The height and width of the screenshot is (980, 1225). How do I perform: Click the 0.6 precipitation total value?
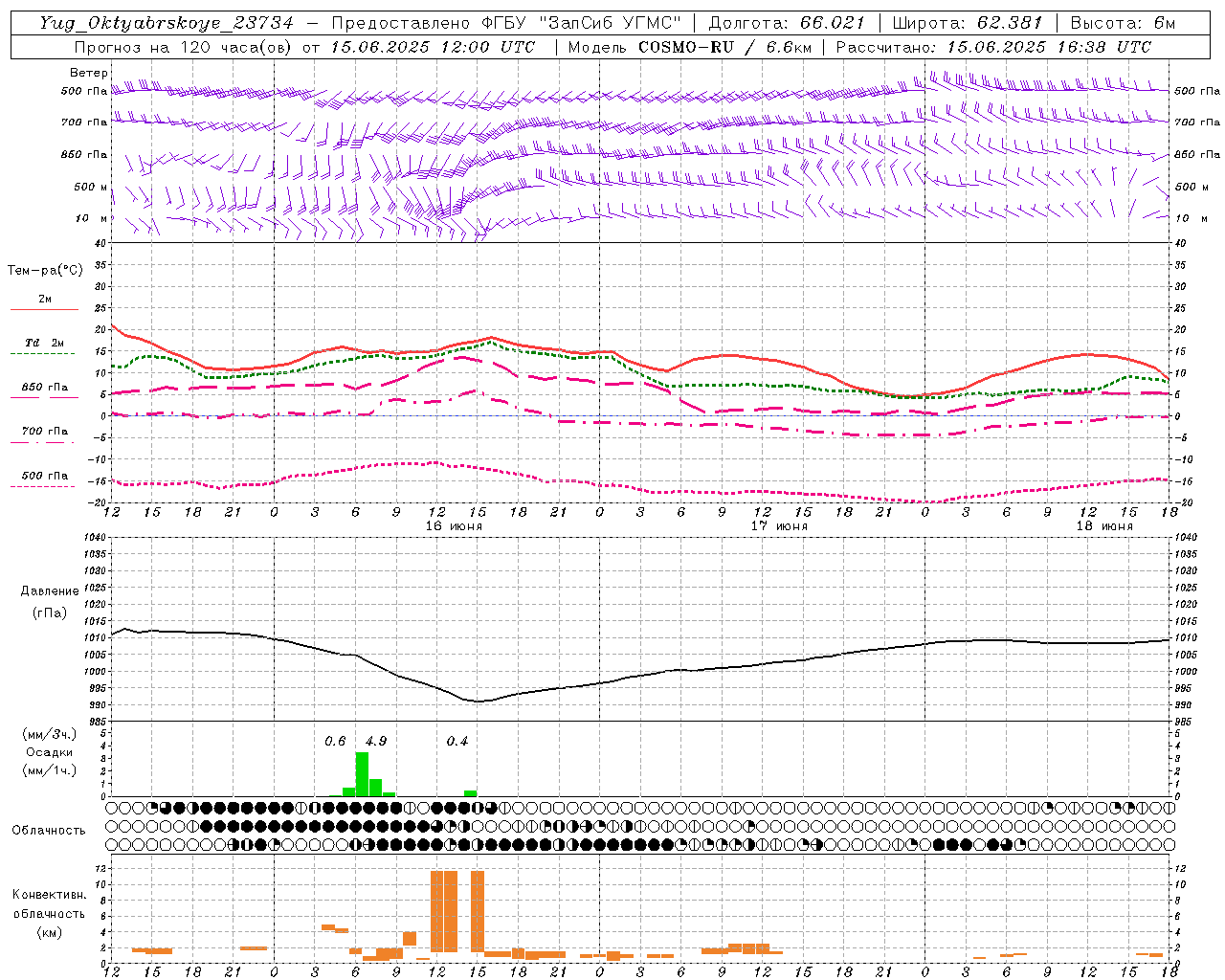coord(335,741)
